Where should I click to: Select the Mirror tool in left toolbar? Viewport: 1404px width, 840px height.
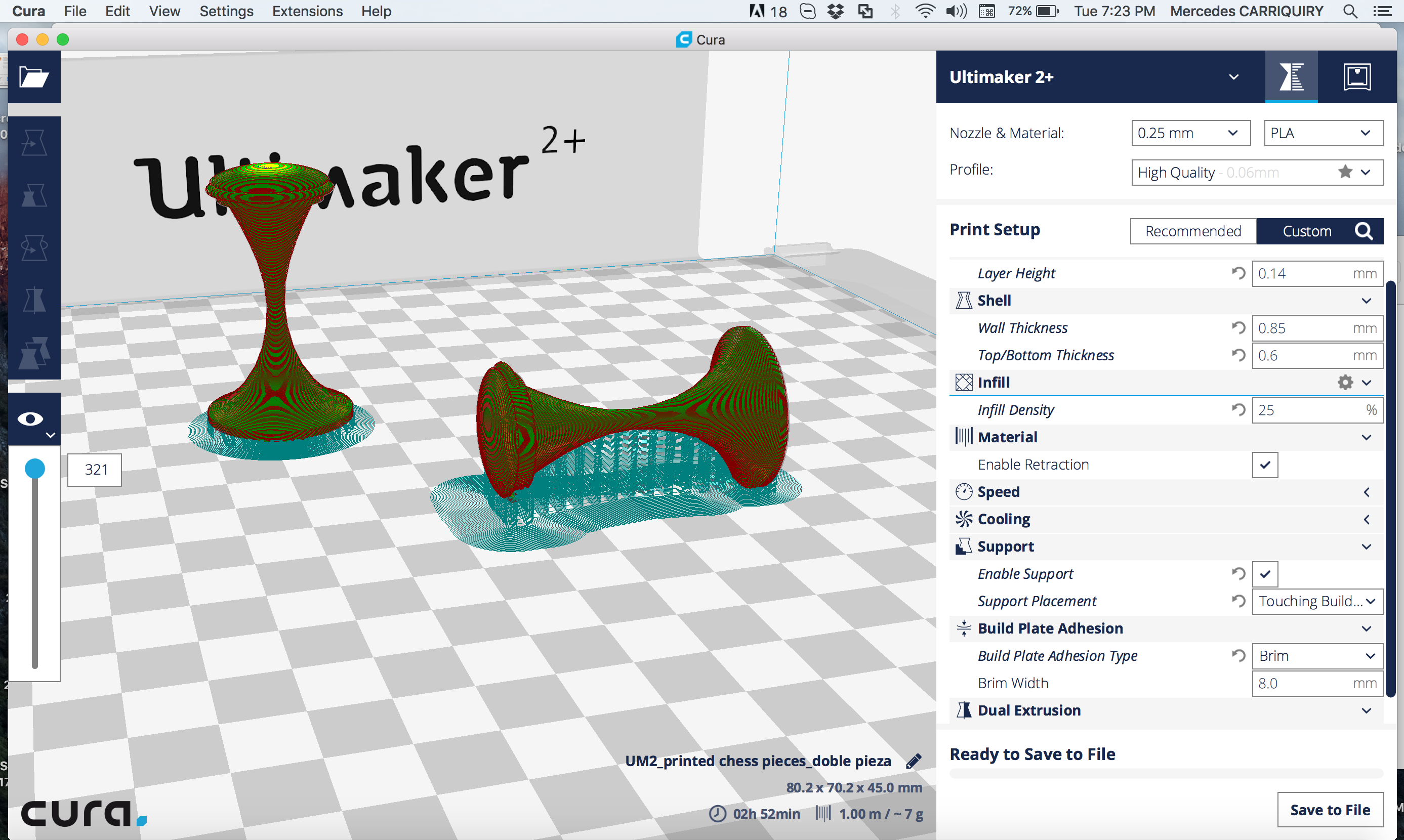34,300
